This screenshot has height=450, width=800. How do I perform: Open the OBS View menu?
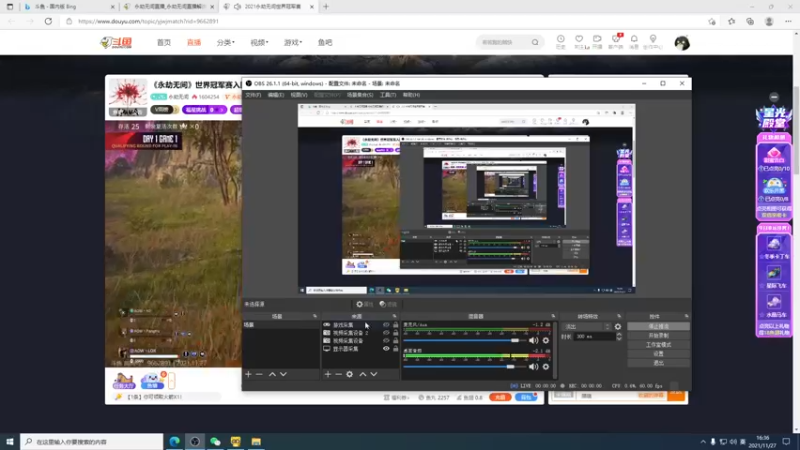pos(299,95)
